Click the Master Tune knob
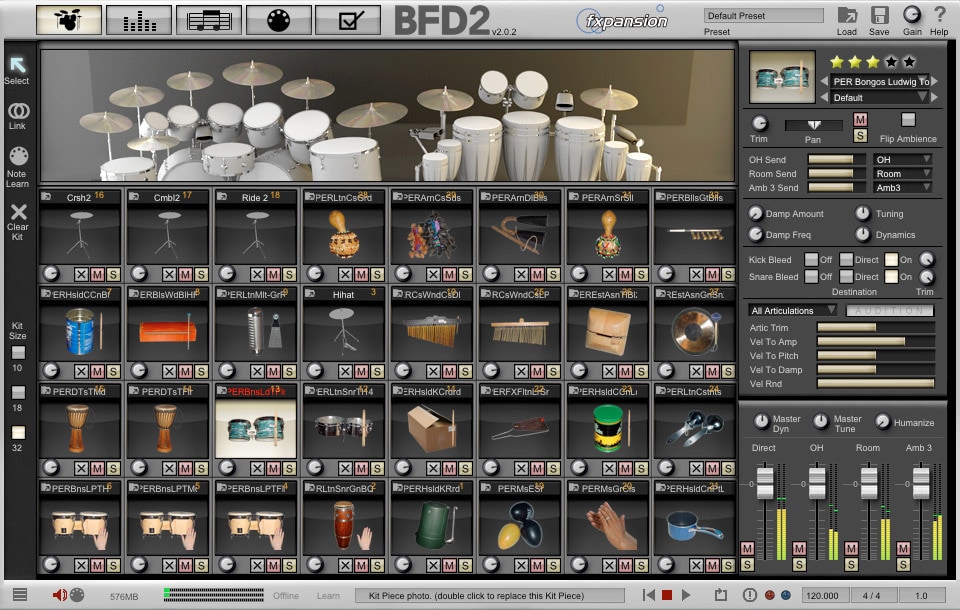The image size is (960, 610). (x=820, y=421)
